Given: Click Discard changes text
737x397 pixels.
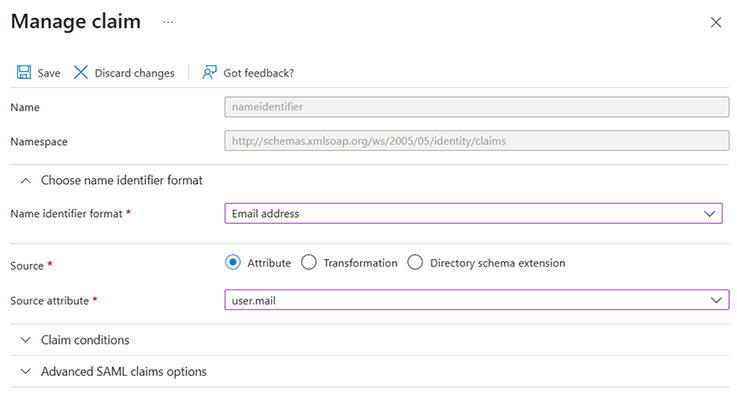Looking at the screenshot, I should 134,73.
